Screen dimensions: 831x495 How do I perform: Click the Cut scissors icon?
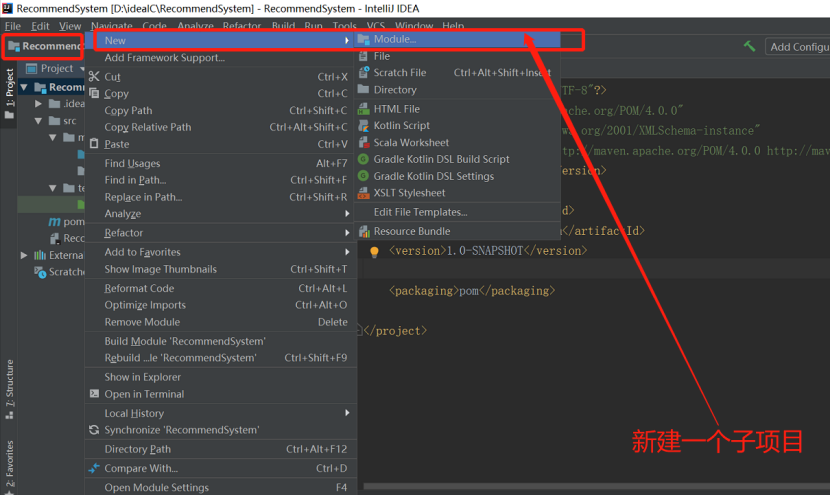pyautogui.click(x=94, y=77)
